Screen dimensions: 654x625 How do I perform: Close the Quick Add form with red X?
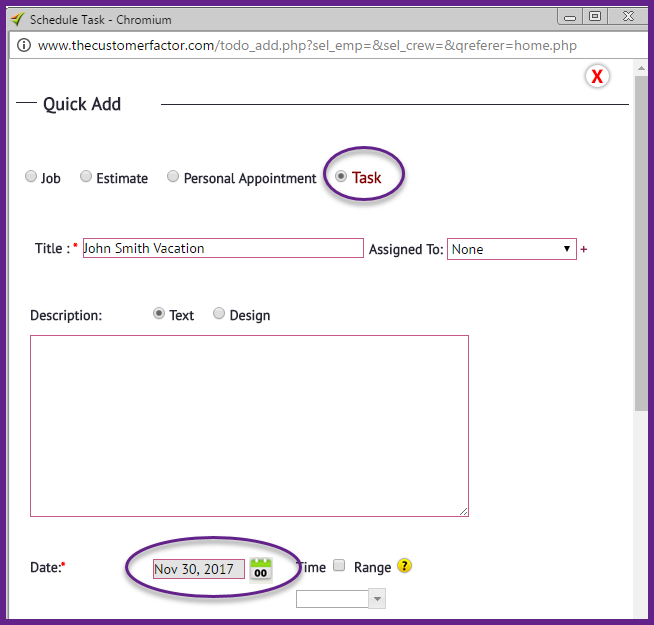[597, 76]
